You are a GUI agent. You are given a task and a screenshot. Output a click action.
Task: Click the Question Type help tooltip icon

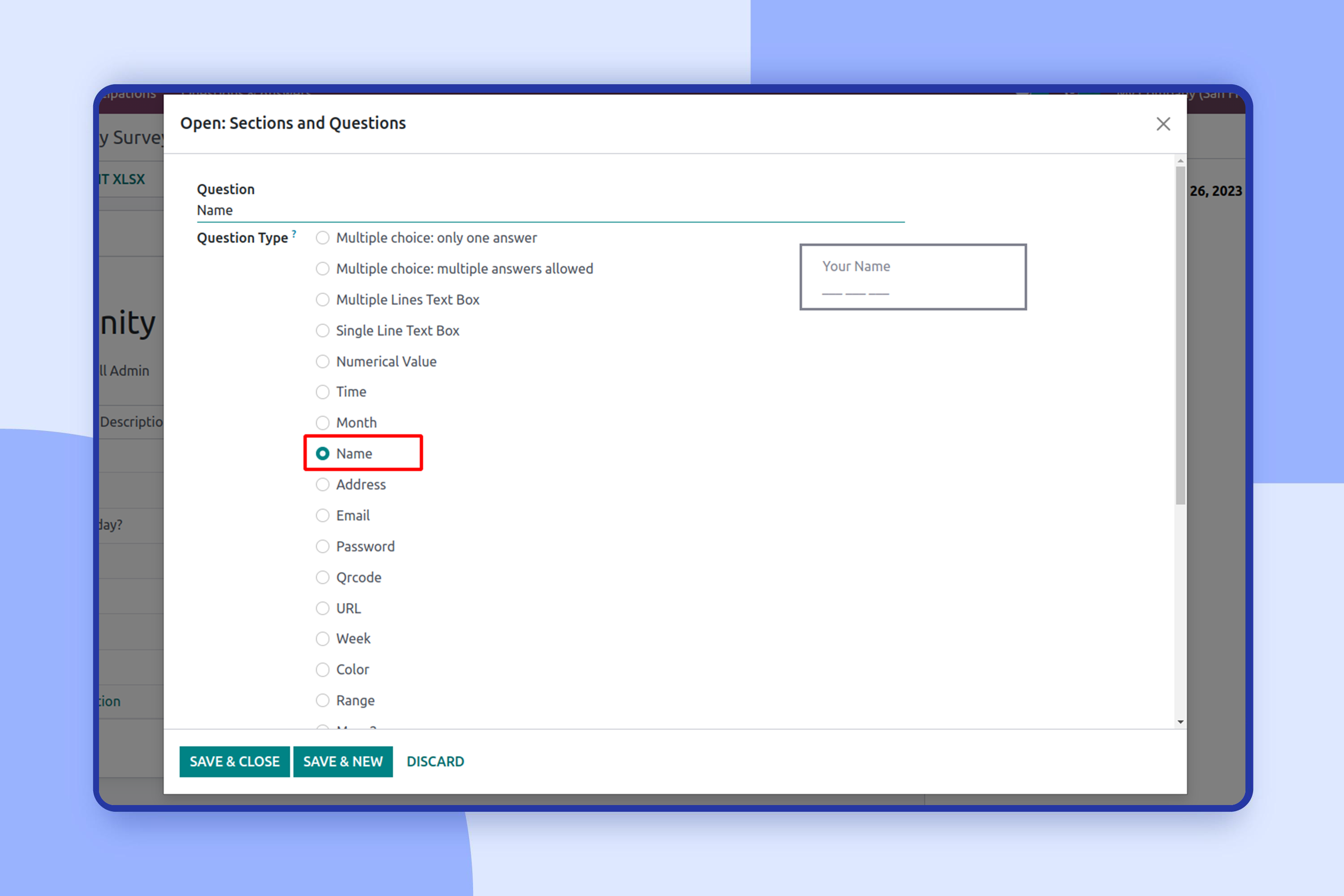[x=294, y=233]
